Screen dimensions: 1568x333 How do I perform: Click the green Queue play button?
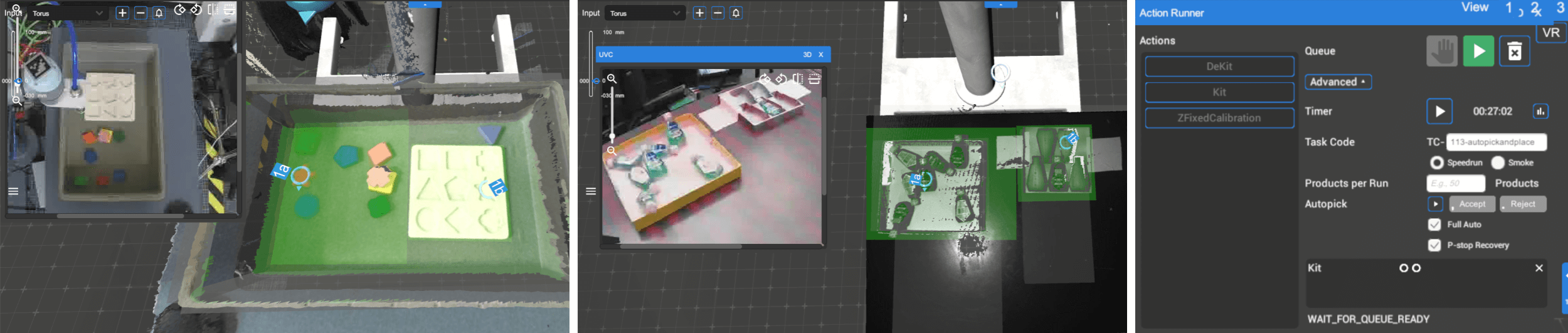1478,51
